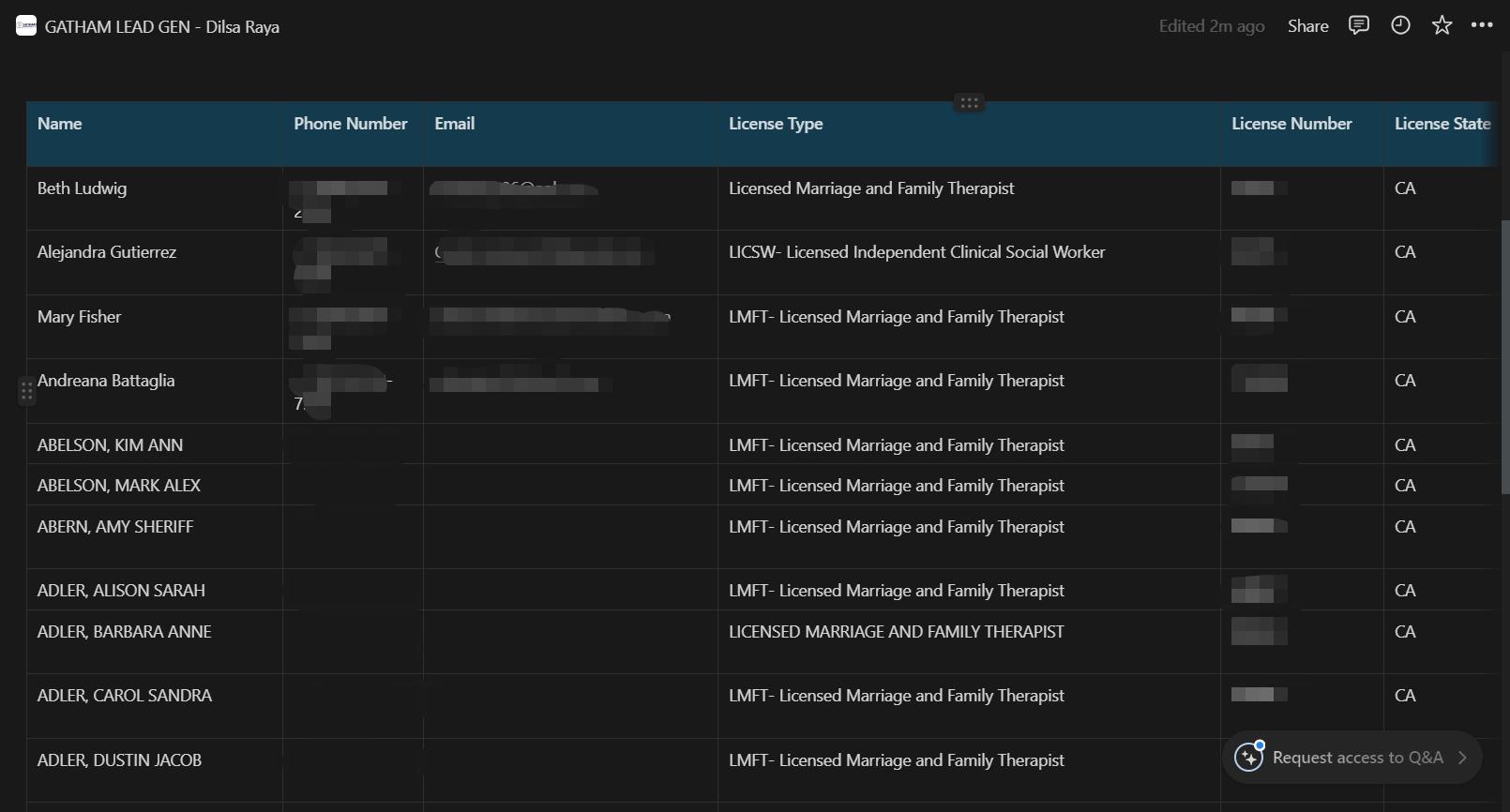This screenshot has height=812, width=1510.
Task: Click the Q&A sparkle icon
Action: [1249, 757]
